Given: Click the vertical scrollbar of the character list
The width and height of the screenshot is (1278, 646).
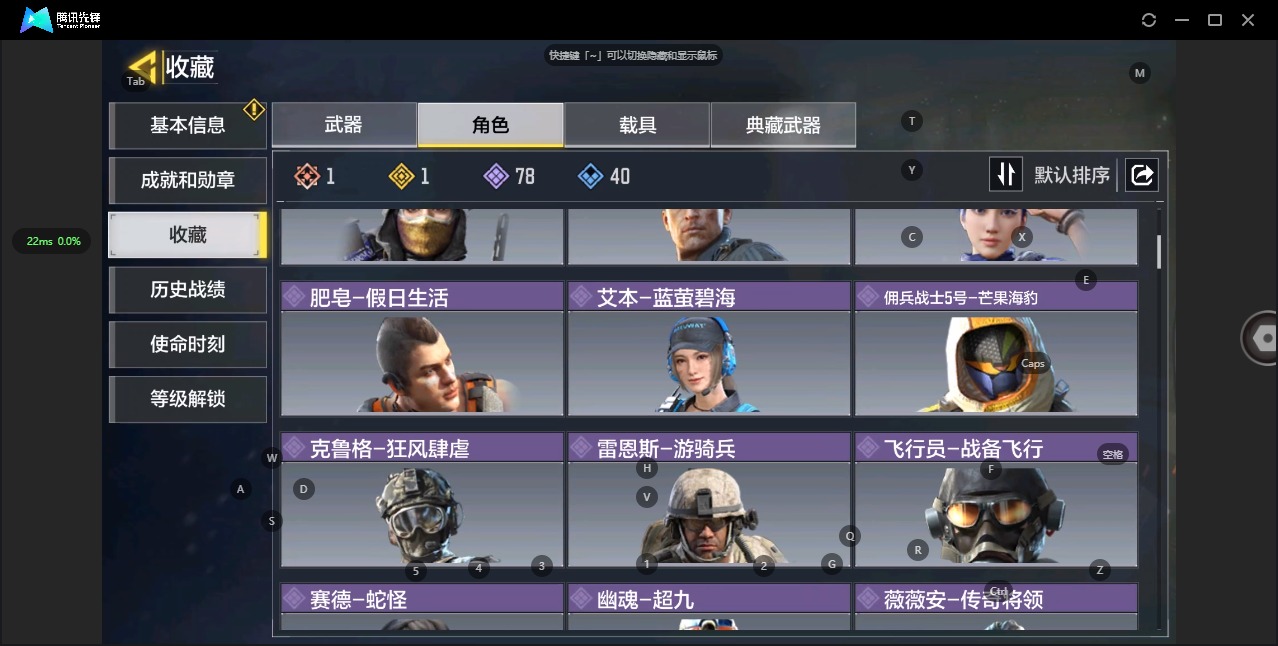Looking at the screenshot, I should [x=1159, y=251].
